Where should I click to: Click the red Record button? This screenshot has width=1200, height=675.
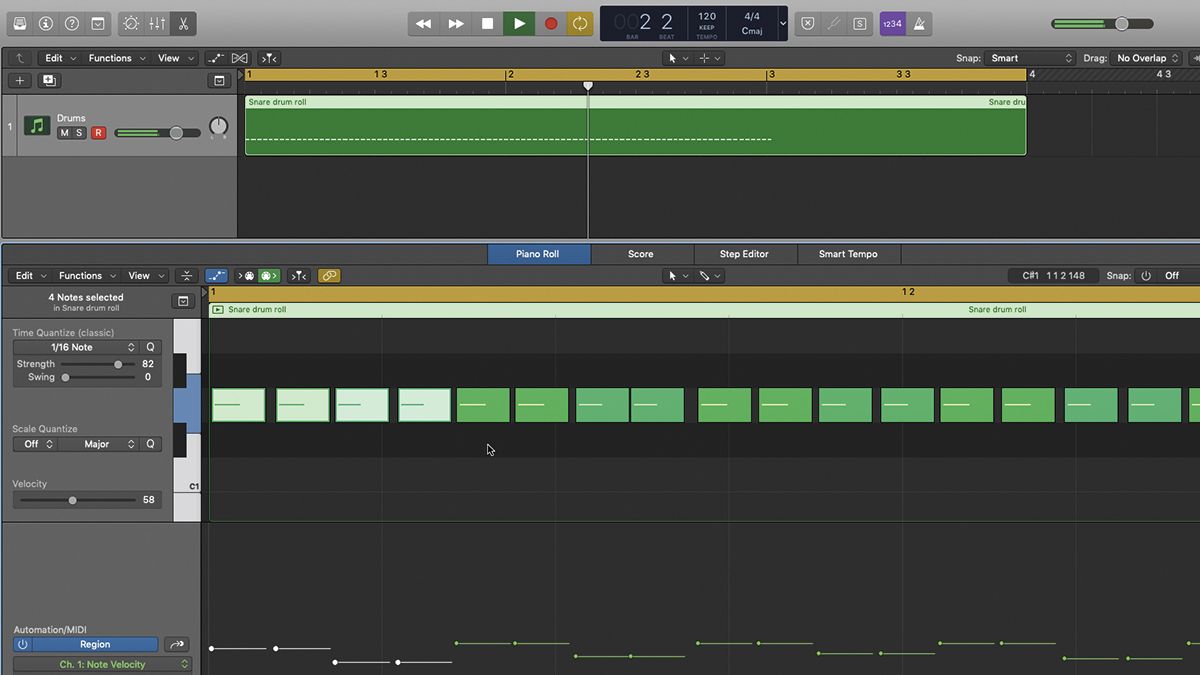pyautogui.click(x=550, y=23)
